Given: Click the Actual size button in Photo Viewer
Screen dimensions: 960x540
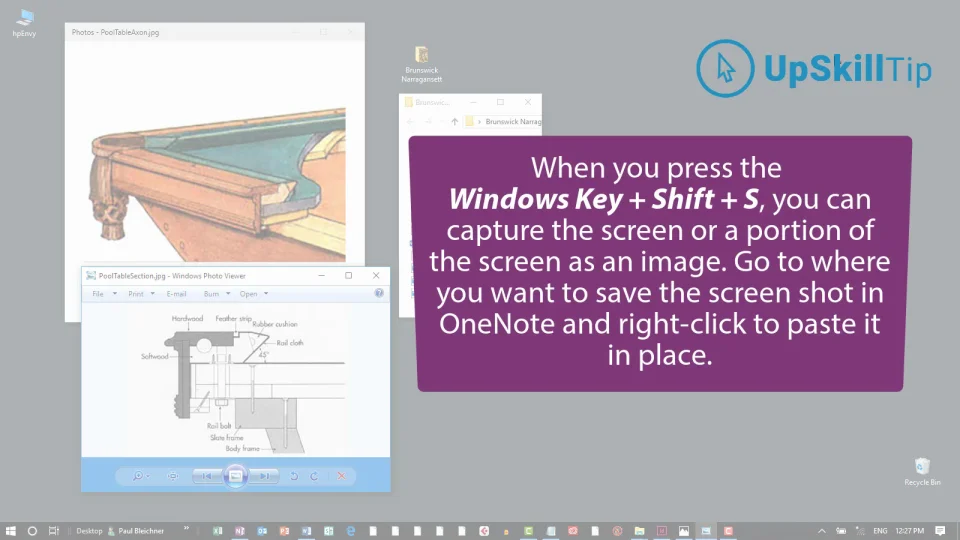Looking at the screenshot, I should coord(173,476).
